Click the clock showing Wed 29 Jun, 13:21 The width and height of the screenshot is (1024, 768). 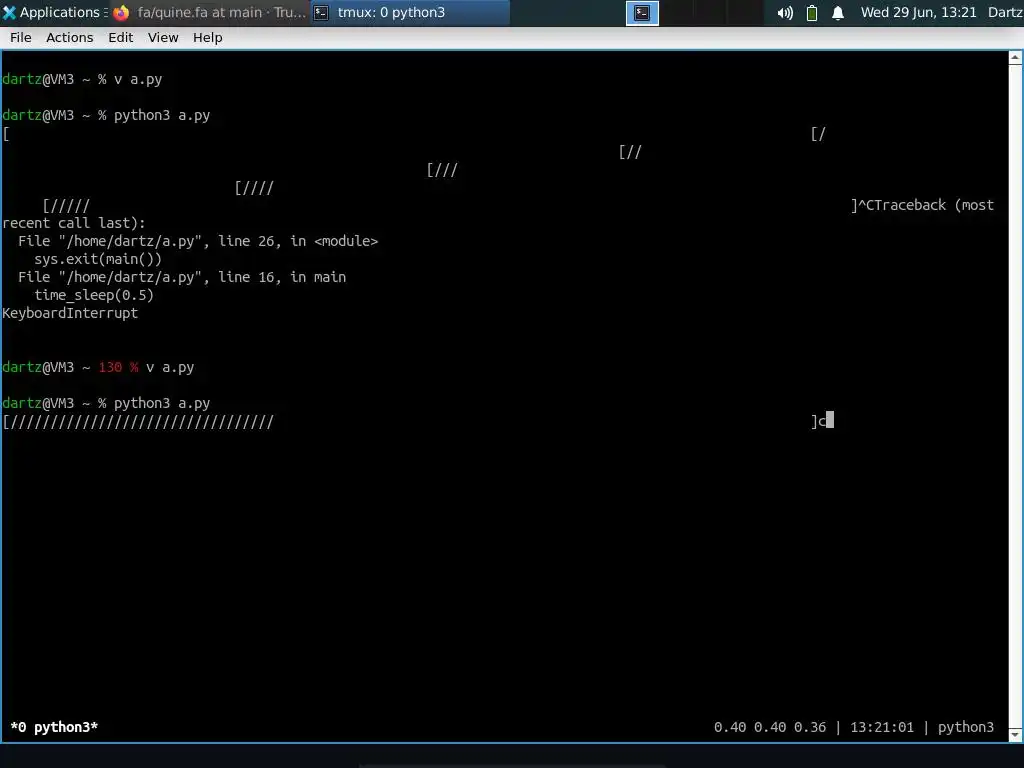(x=918, y=12)
